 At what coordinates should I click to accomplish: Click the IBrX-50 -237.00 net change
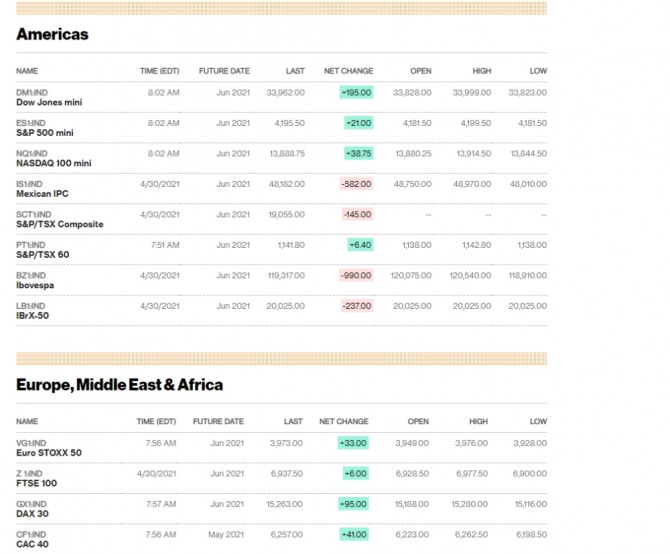click(357, 306)
